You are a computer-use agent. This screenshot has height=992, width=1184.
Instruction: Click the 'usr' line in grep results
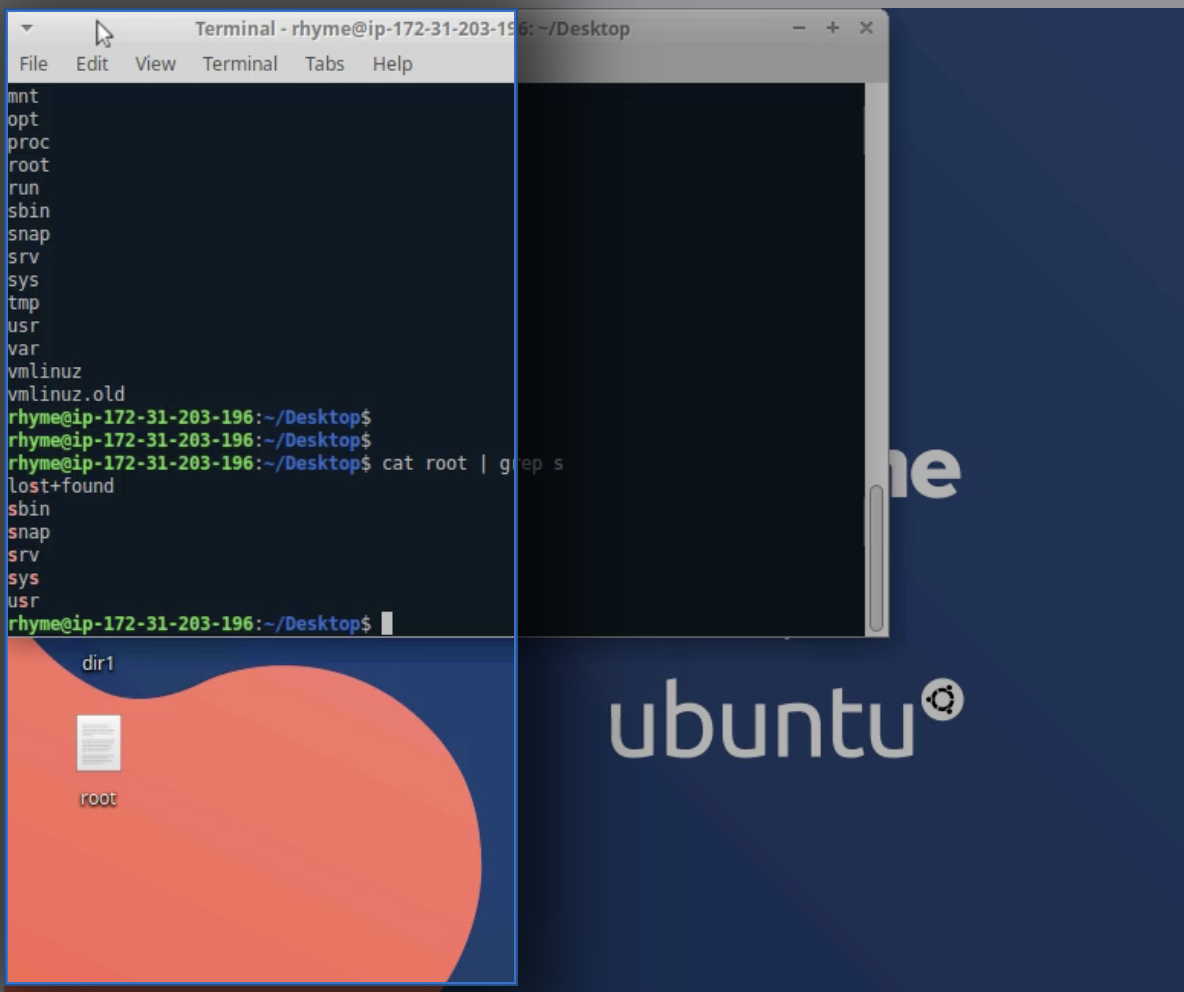[x=23, y=601]
